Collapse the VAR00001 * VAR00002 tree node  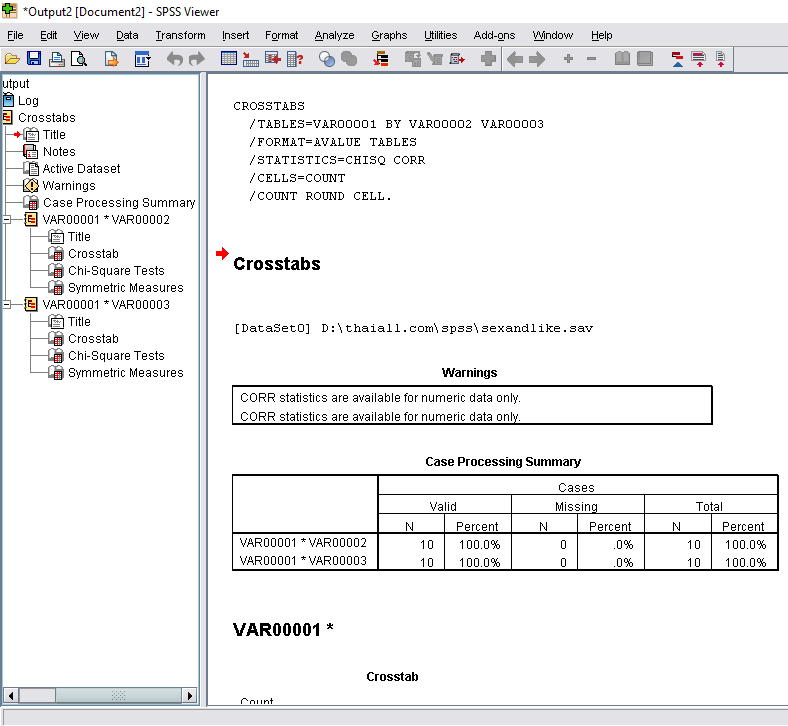[x=8, y=220]
